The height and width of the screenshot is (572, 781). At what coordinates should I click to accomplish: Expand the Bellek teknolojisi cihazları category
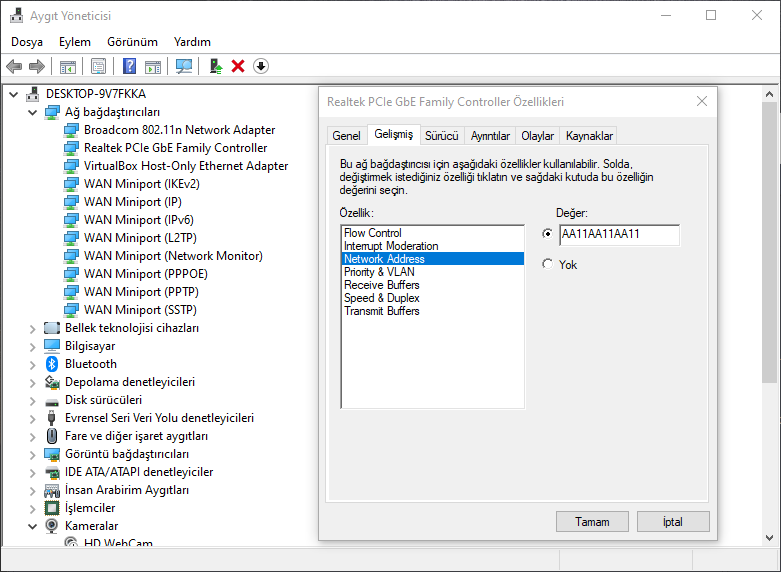(x=33, y=329)
